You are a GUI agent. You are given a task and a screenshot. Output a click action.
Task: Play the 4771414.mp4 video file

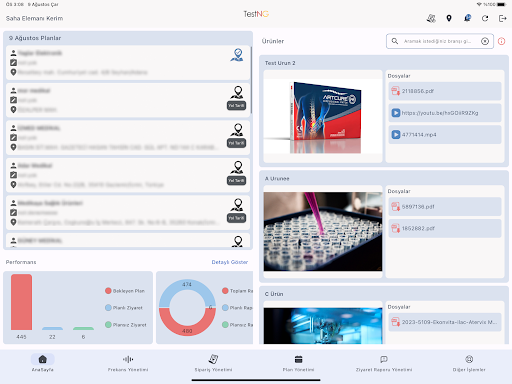(445, 135)
